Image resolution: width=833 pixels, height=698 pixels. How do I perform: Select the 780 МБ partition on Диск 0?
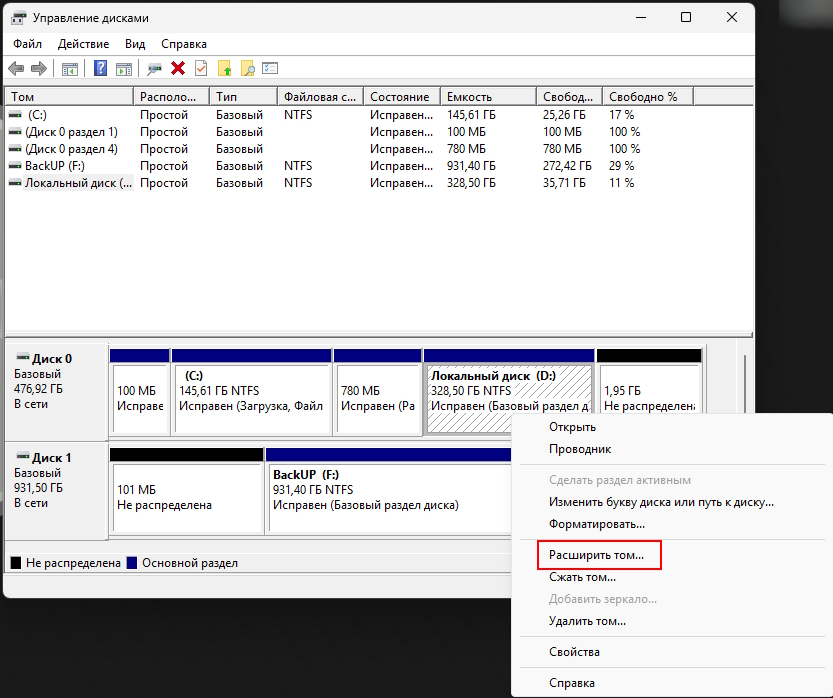pos(378,392)
